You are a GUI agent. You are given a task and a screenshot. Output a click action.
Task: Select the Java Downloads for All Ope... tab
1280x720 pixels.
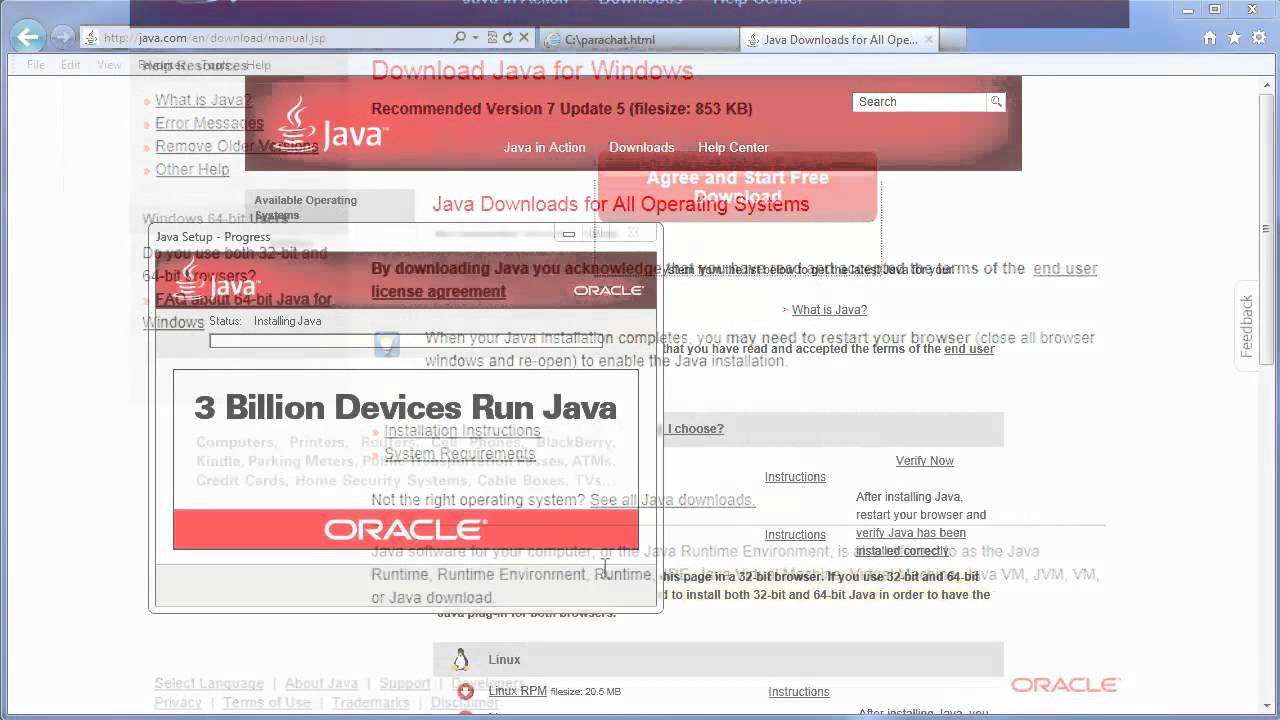coord(840,40)
